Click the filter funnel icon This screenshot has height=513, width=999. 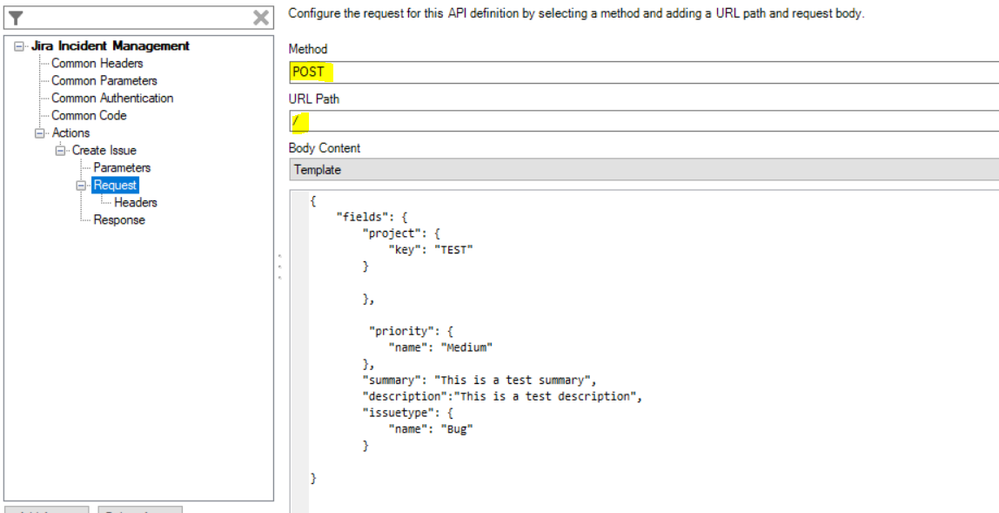[x=16, y=17]
